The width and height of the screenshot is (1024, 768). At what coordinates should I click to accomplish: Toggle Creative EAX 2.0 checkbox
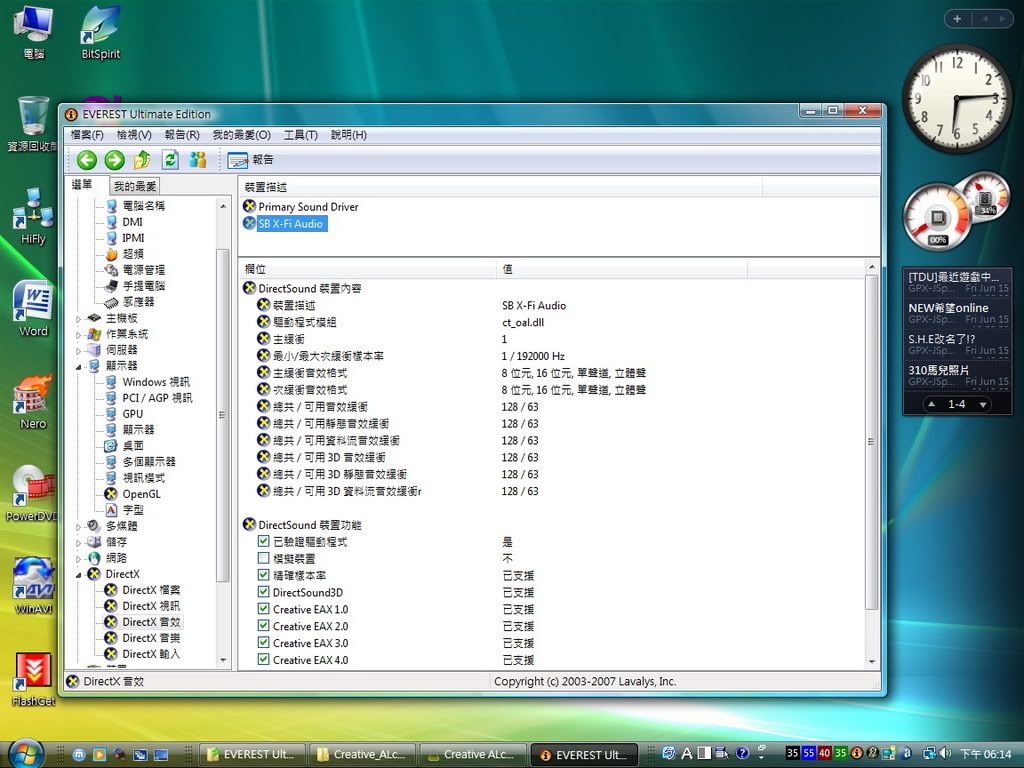(x=264, y=626)
